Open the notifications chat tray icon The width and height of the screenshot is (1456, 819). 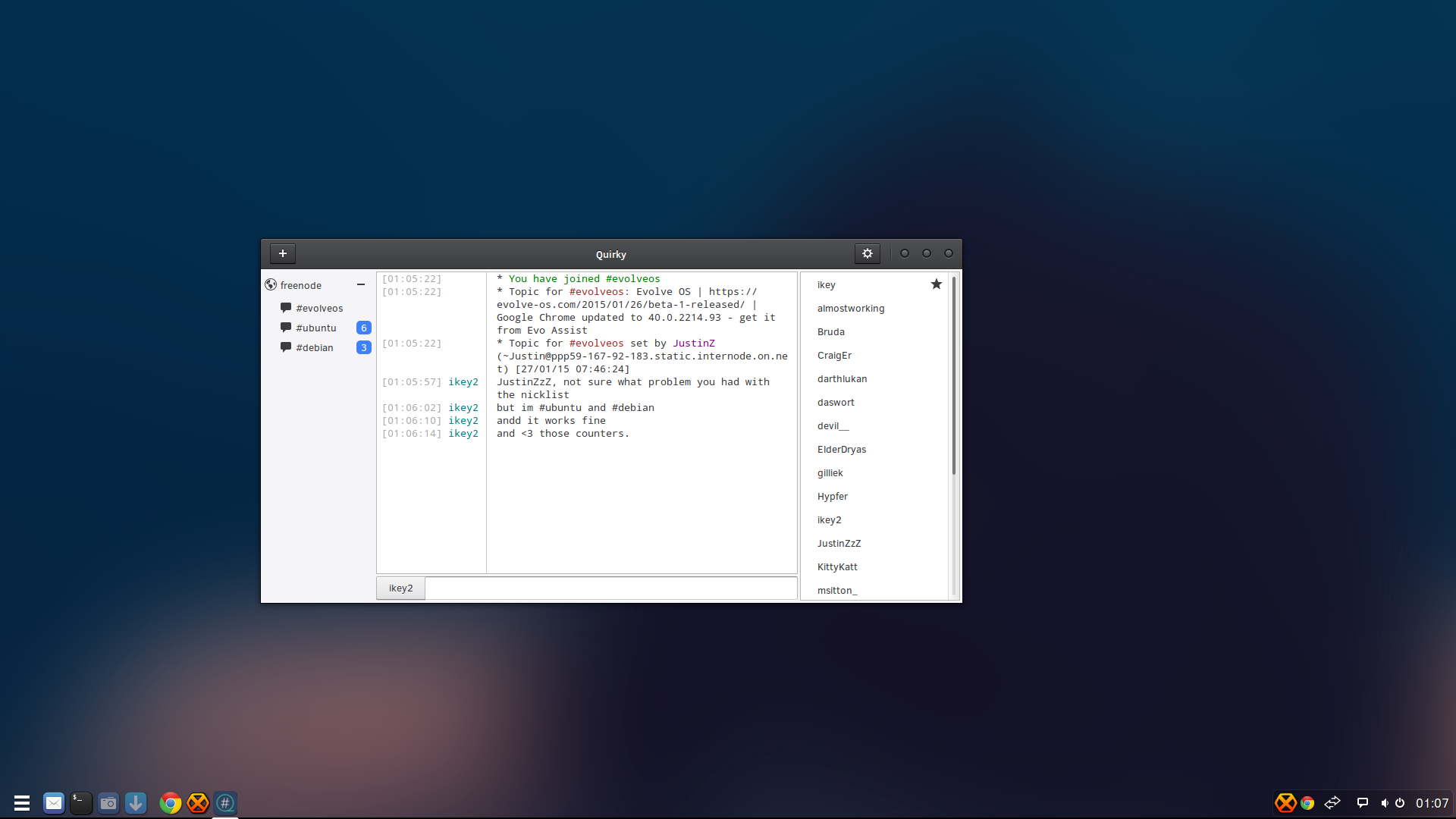[1363, 803]
